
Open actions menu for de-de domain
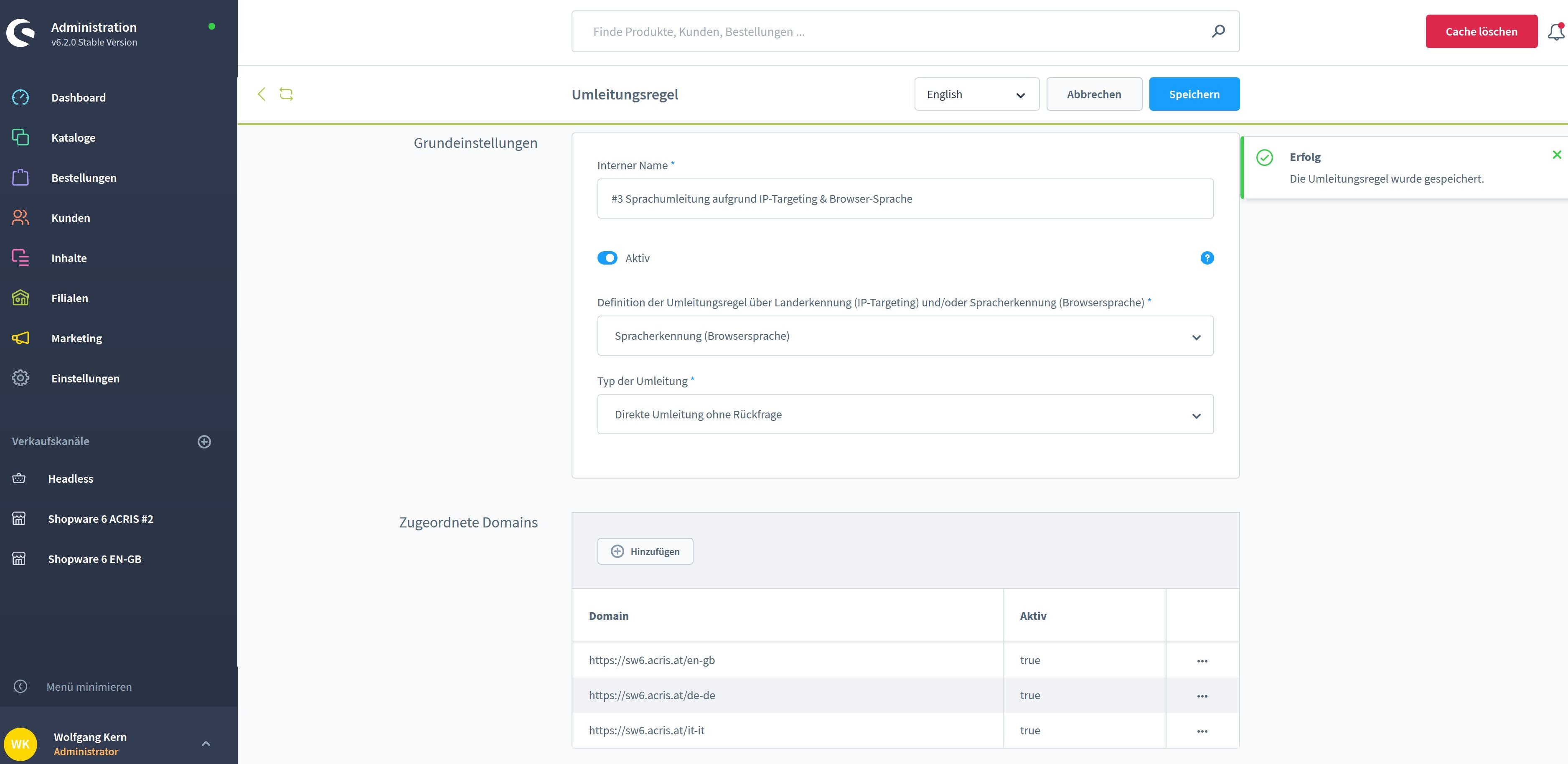(1202, 696)
